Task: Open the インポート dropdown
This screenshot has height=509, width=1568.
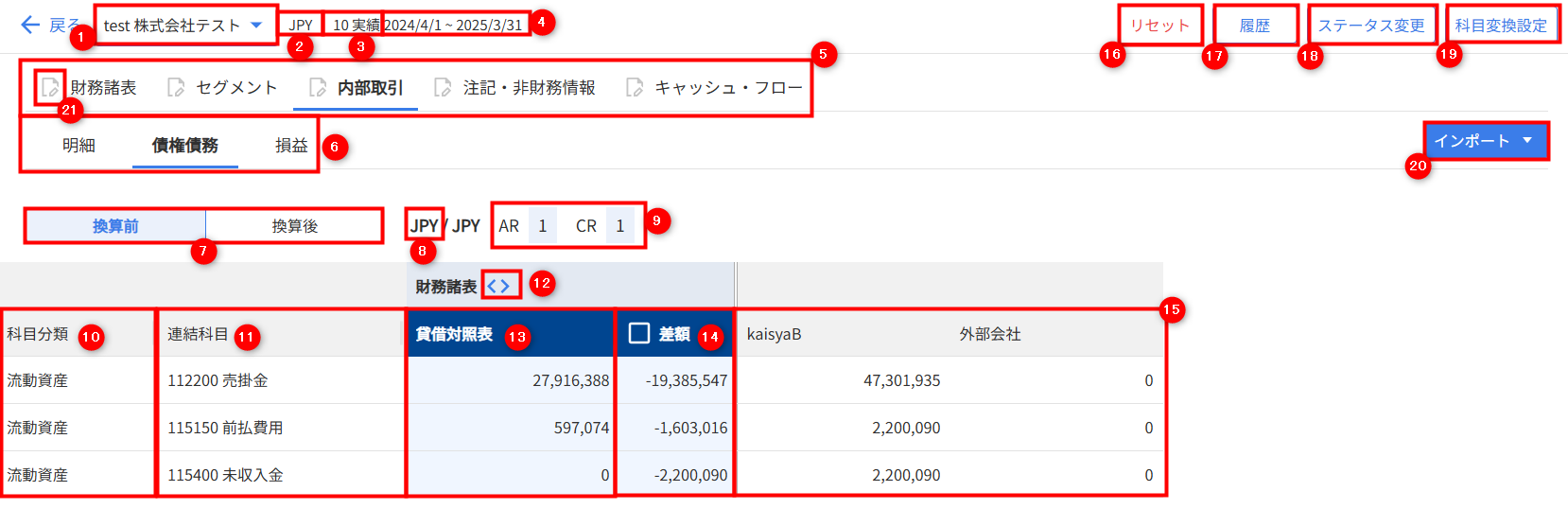Action: coord(1484,141)
